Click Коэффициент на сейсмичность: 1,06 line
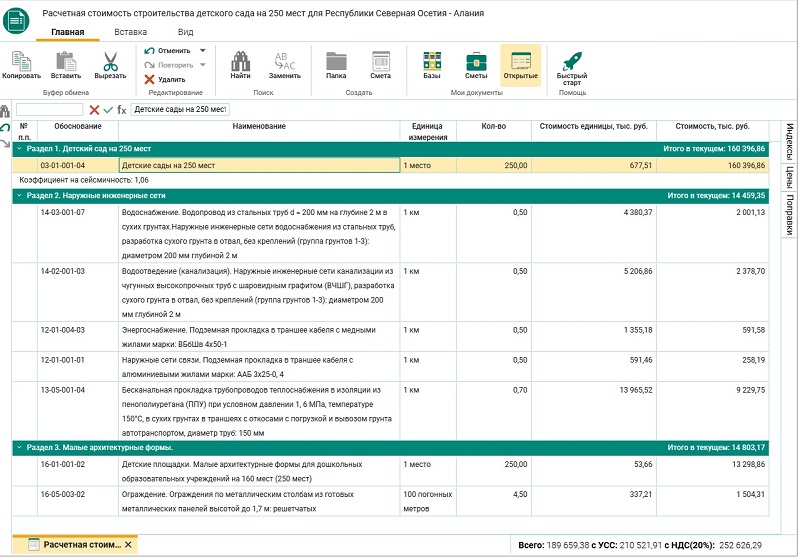This screenshot has width=800, height=557. (84, 180)
